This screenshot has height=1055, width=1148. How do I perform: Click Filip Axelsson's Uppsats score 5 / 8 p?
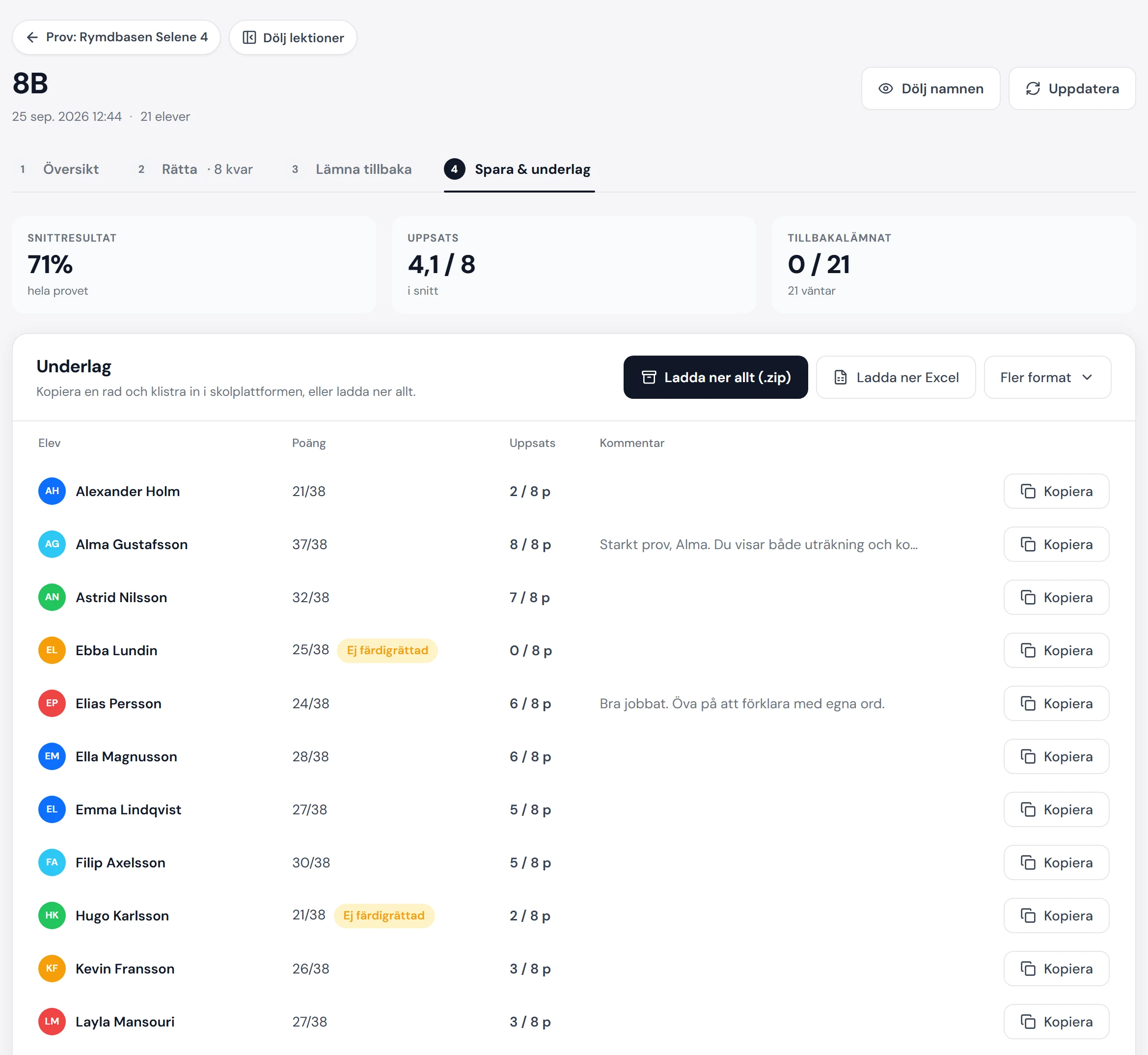coord(530,862)
